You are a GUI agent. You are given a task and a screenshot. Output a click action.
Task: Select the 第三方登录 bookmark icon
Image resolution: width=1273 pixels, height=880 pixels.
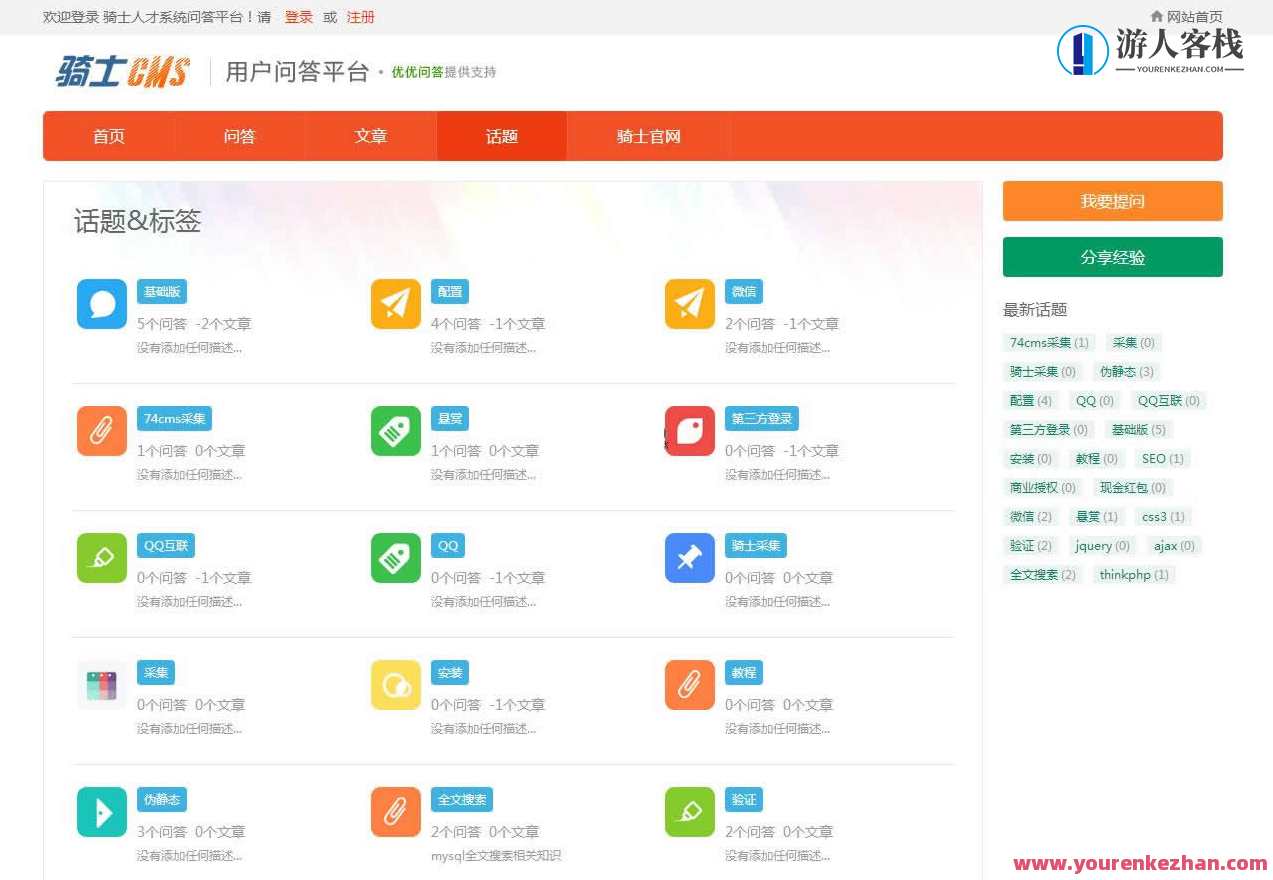tap(688, 431)
